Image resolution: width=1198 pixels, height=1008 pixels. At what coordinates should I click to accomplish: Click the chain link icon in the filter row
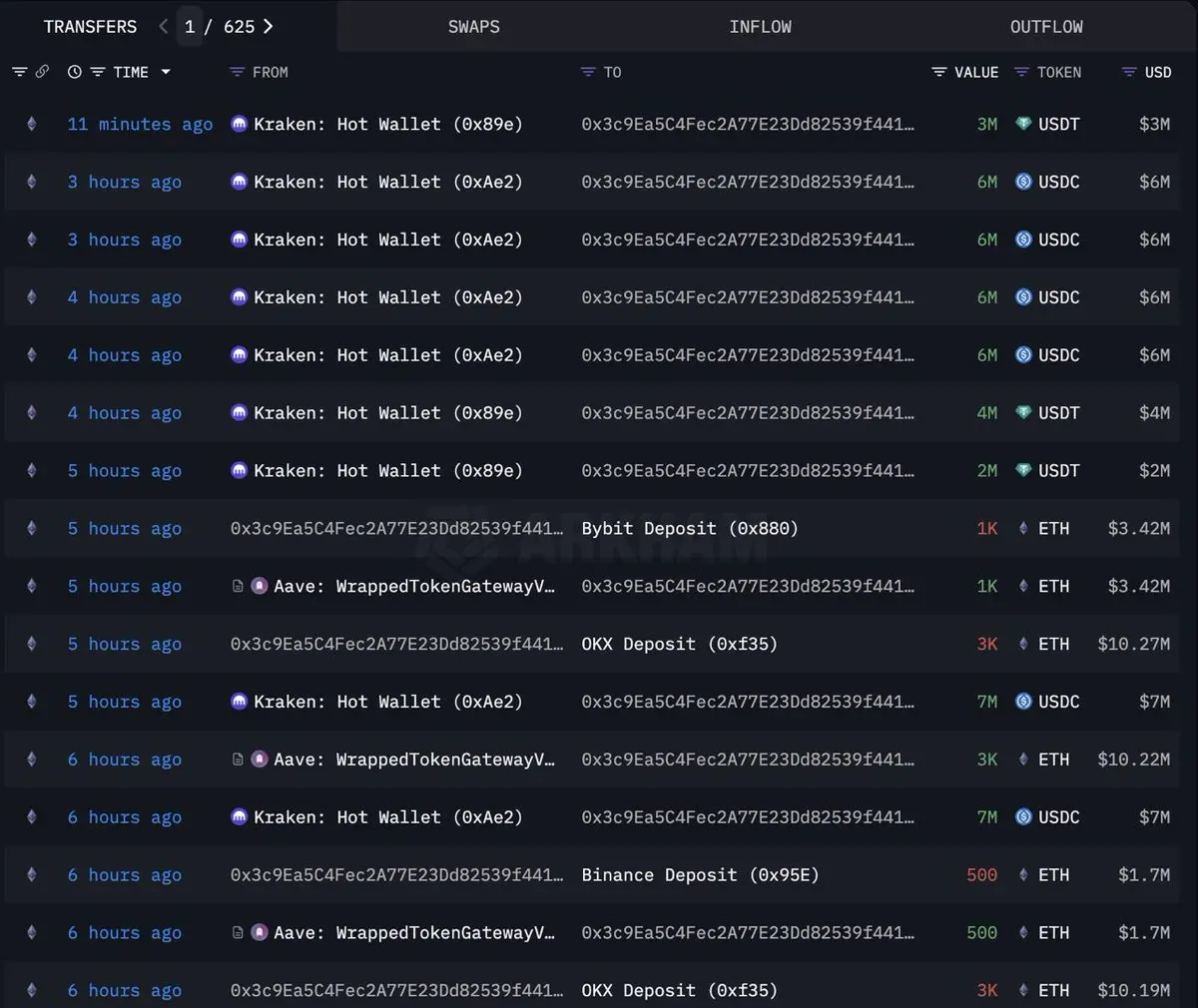pos(42,72)
